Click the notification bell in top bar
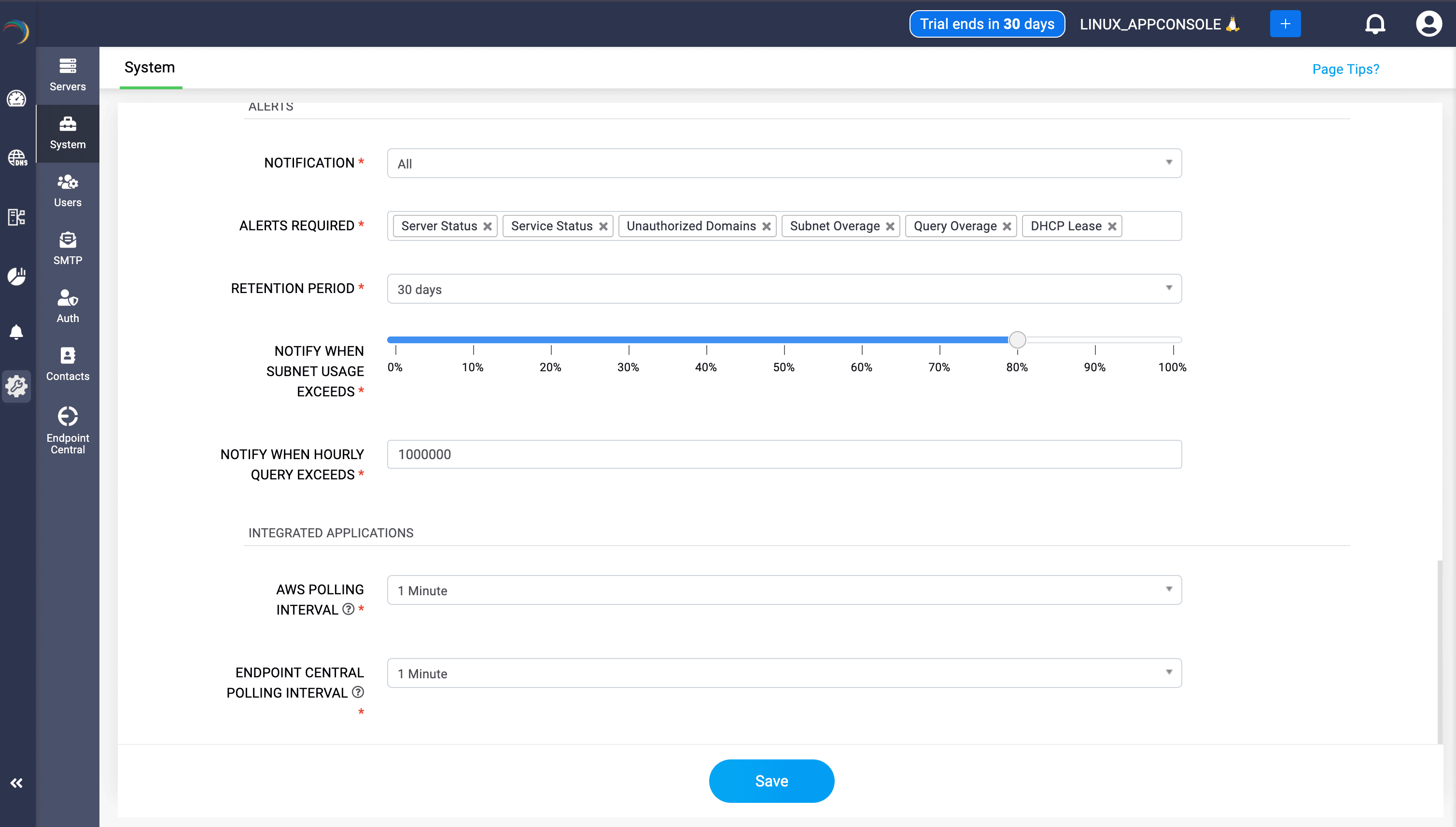 click(1375, 24)
